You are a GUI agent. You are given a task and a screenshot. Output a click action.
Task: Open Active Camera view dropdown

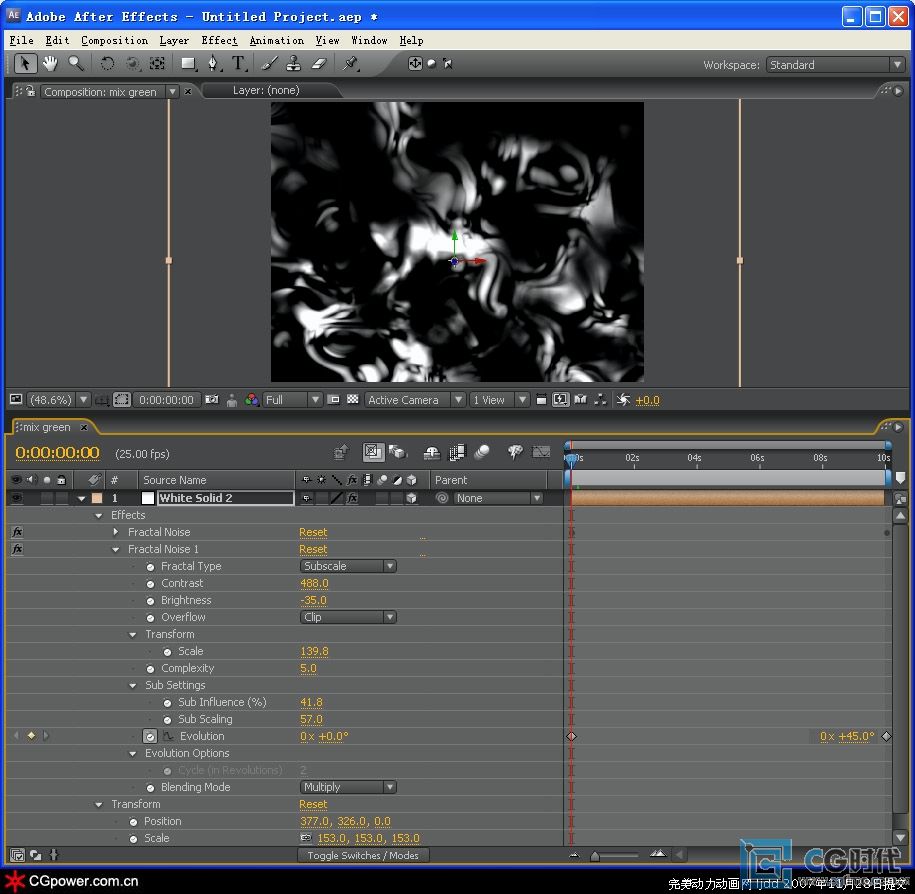(x=414, y=400)
